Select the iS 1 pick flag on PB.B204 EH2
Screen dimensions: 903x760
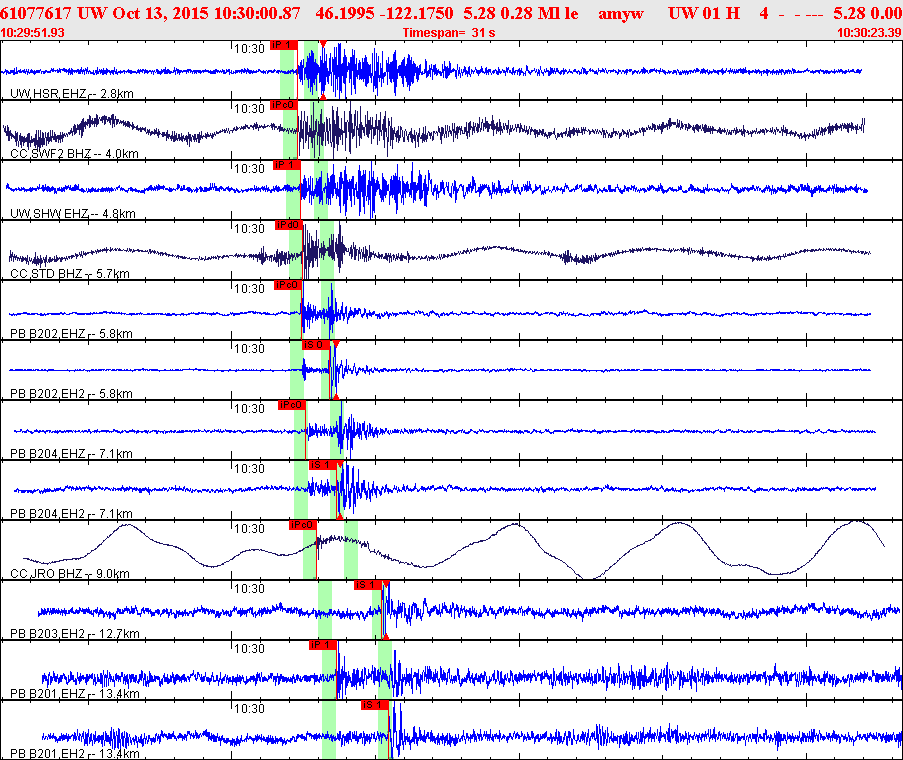322,465
